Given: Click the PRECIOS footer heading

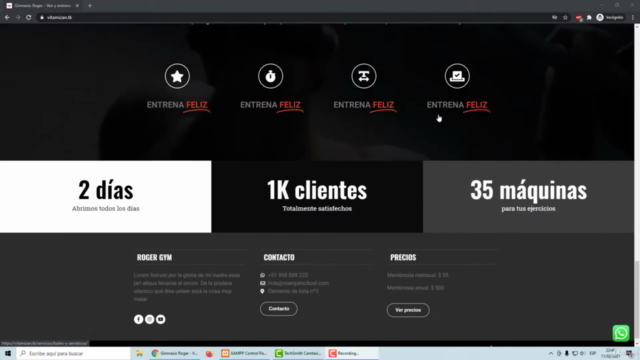Looking at the screenshot, I should click(x=403, y=257).
